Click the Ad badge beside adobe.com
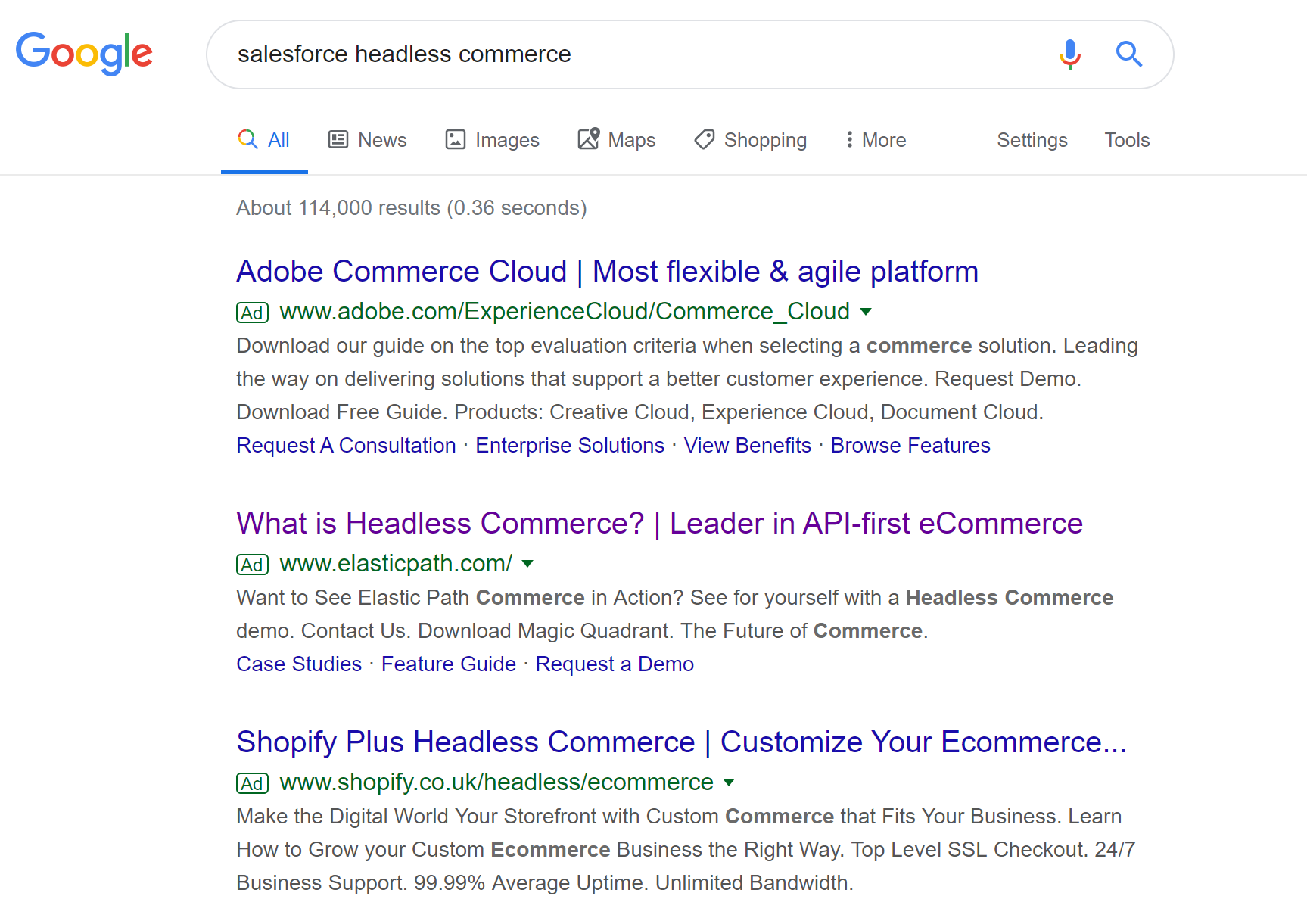This screenshot has height=924, width=1307. pos(252,313)
